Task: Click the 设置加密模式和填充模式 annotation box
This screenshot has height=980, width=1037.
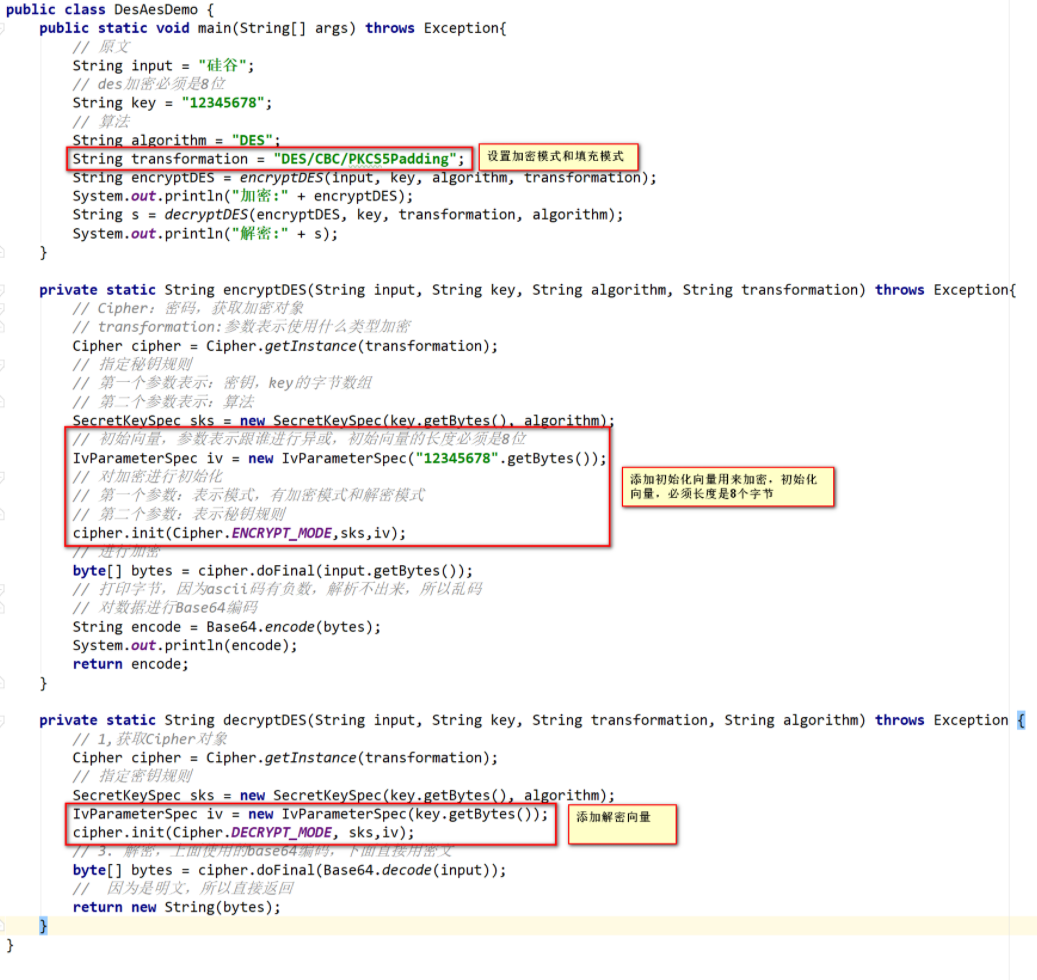Action: [559, 157]
